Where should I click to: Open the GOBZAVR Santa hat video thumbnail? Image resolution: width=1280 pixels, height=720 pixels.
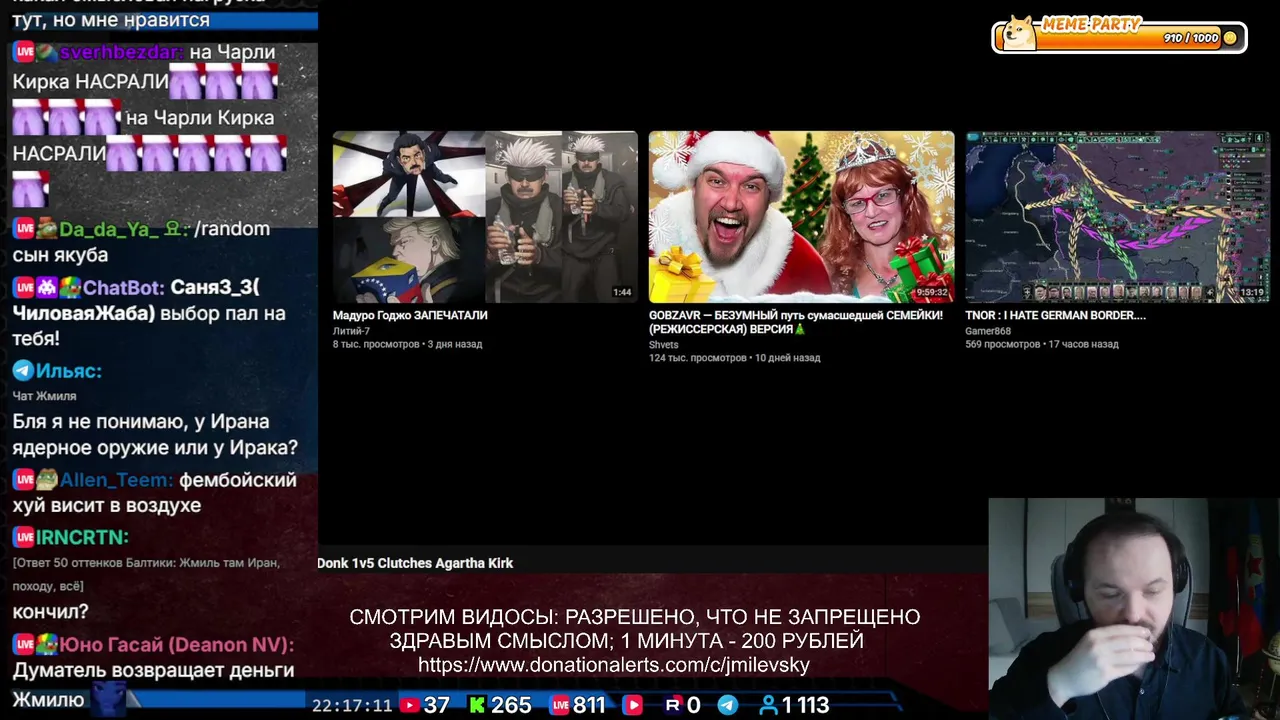click(x=801, y=216)
